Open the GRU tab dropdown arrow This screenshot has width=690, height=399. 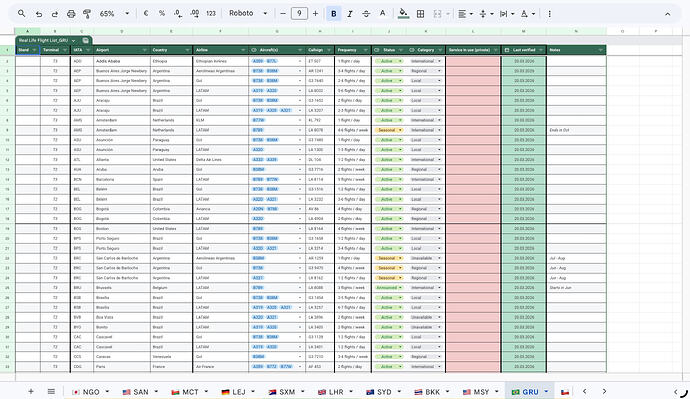[x=546, y=392]
